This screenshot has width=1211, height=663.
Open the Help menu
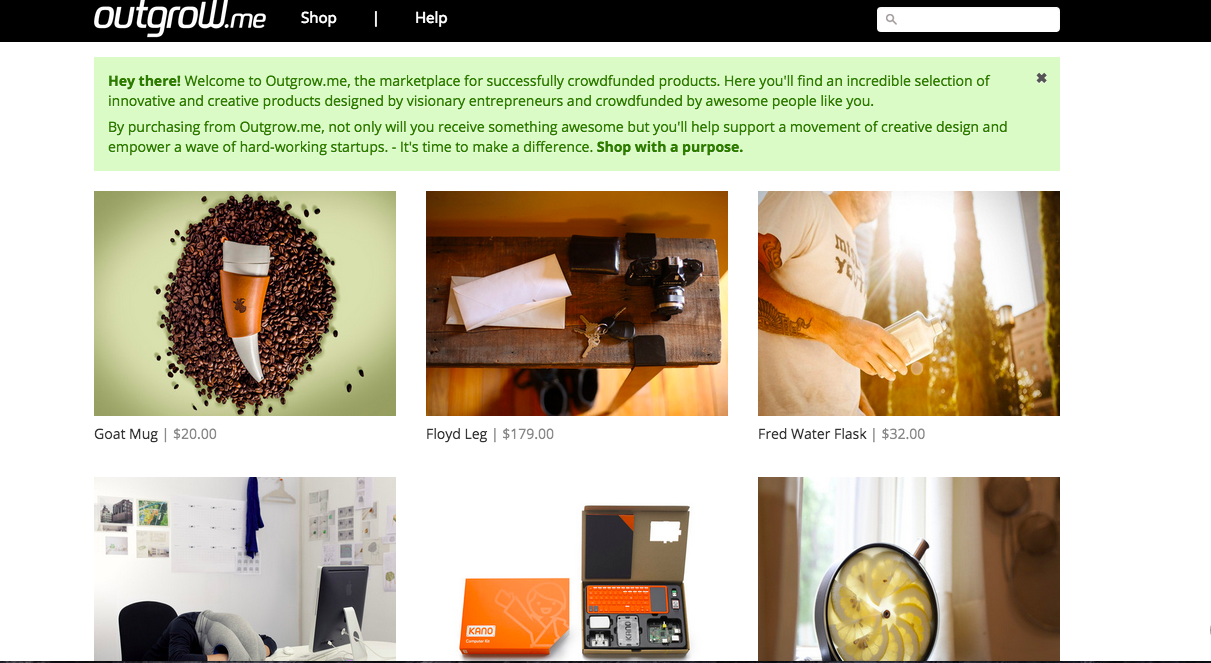click(431, 18)
